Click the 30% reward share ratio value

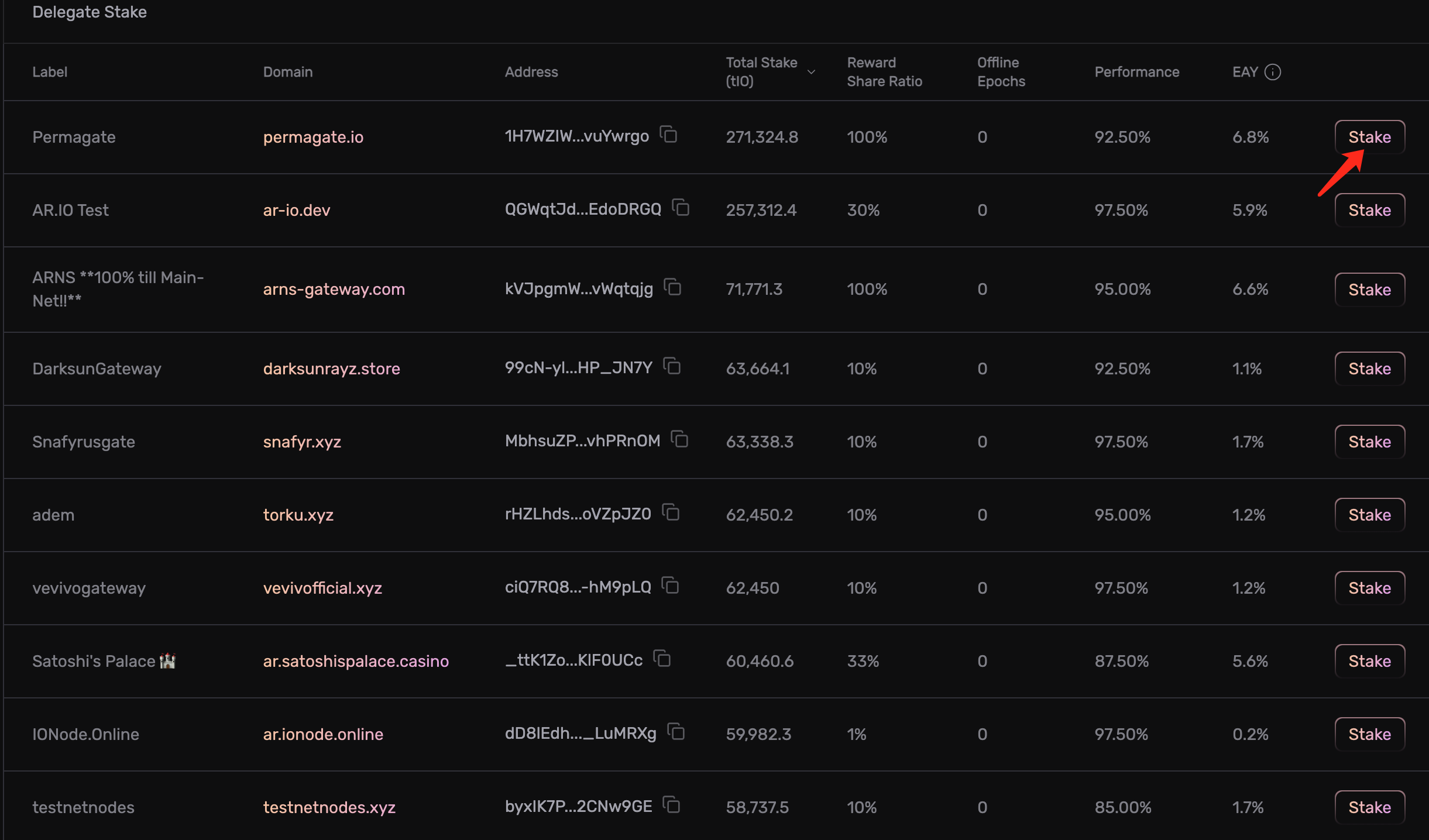pyautogui.click(x=863, y=210)
